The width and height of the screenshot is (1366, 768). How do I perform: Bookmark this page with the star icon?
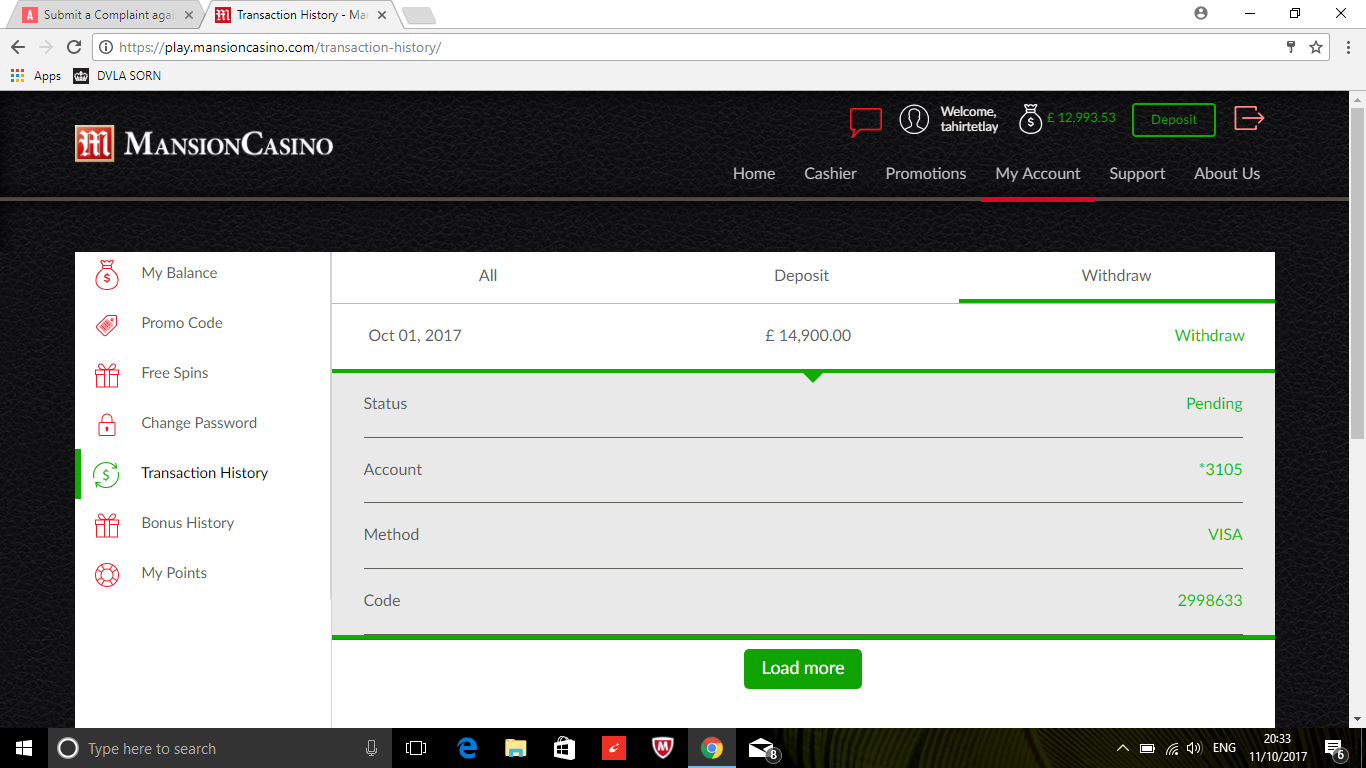coord(1316,47)
